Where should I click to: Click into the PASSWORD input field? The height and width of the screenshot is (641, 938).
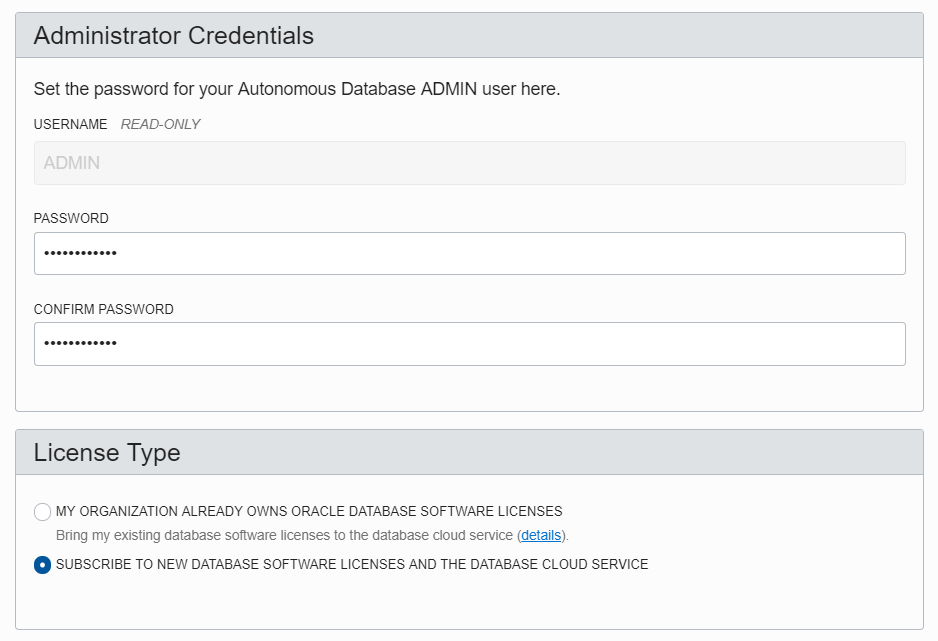470,254
